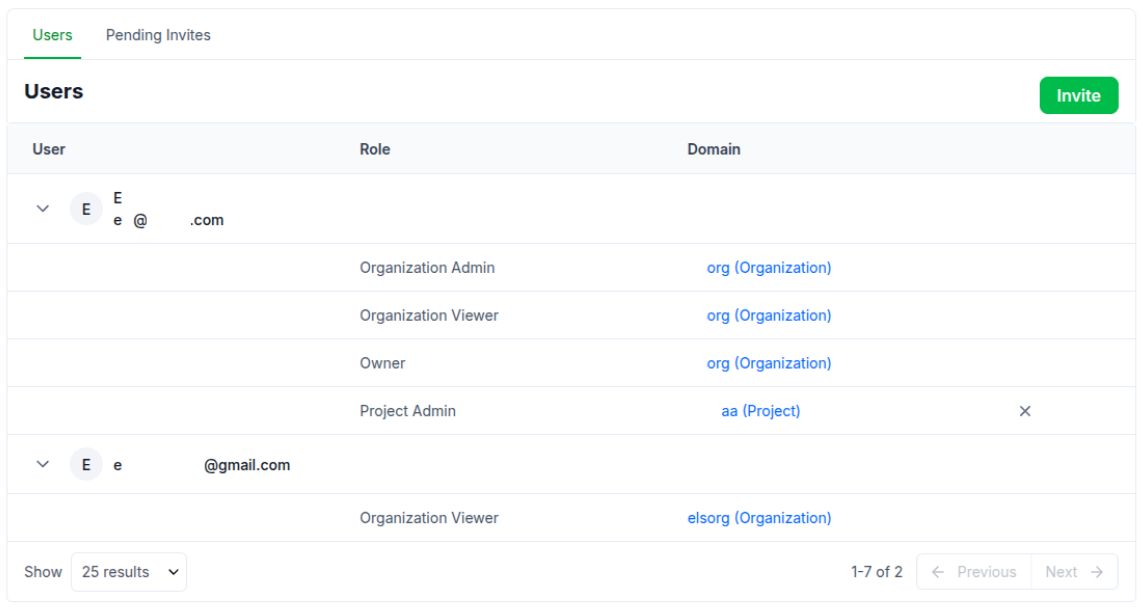Open the elsorg (Organization) link

tap(759, 518)
